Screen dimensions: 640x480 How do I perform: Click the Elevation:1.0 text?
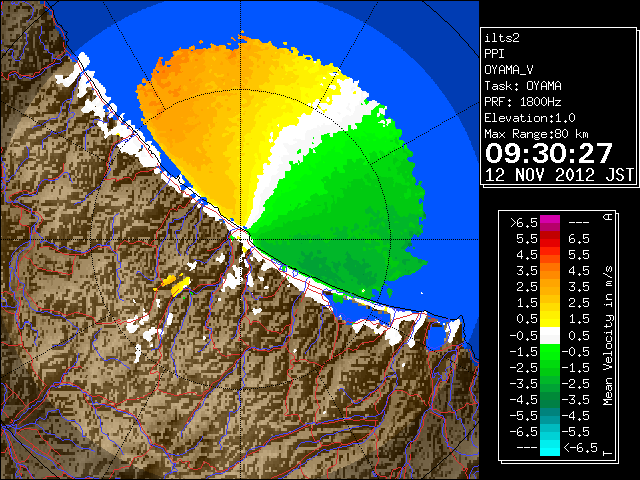pos(530,118)
